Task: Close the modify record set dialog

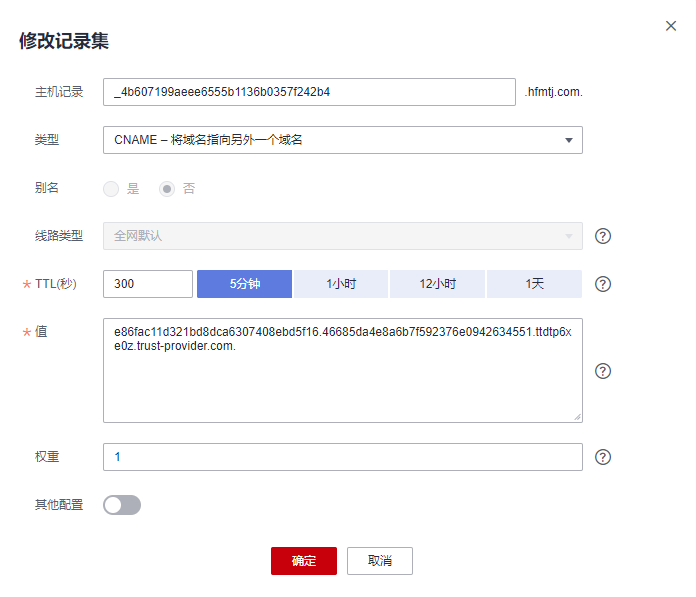Action: [x=671, y=26]
